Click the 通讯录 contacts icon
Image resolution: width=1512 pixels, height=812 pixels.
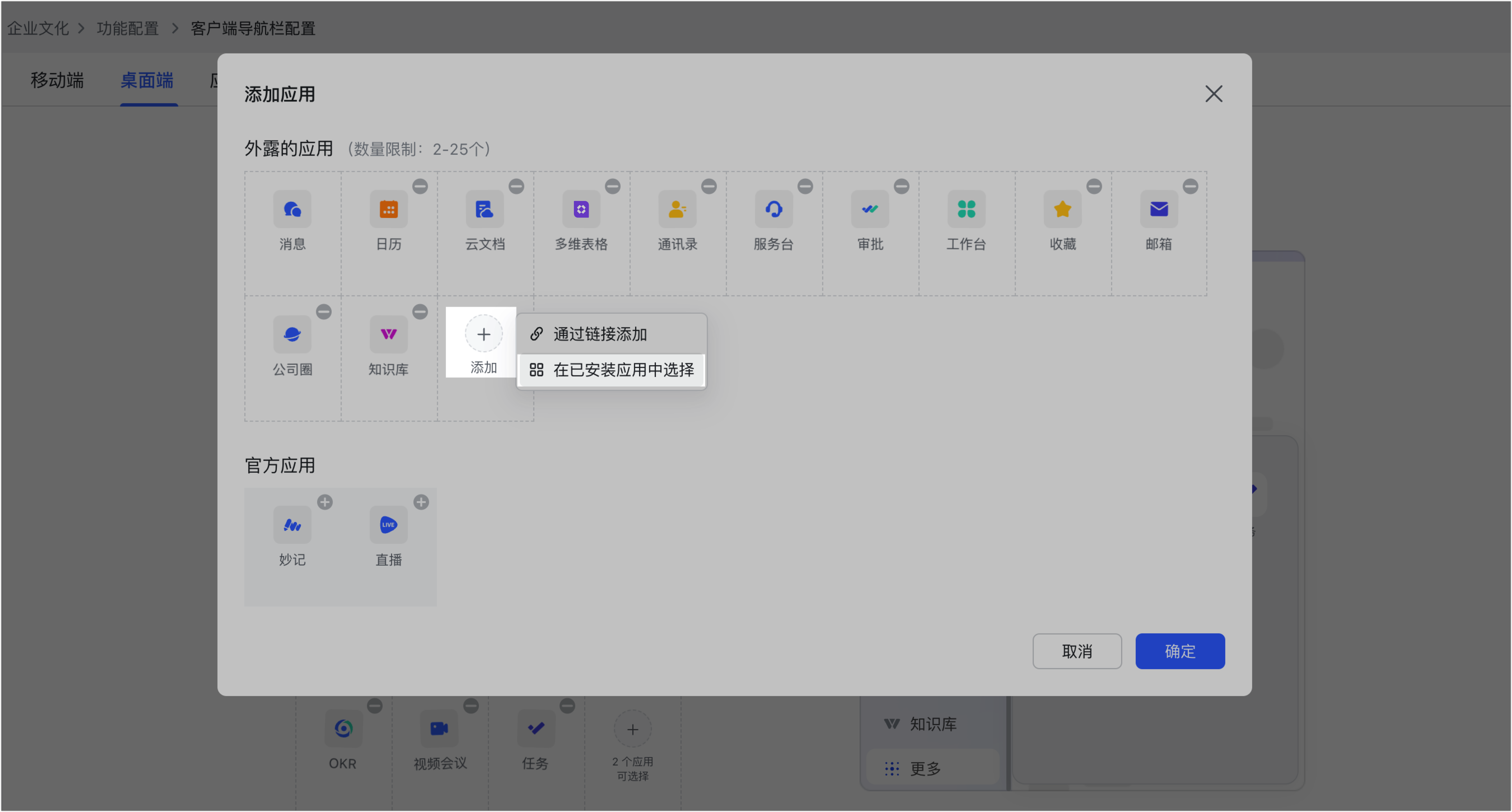[677, 209]
